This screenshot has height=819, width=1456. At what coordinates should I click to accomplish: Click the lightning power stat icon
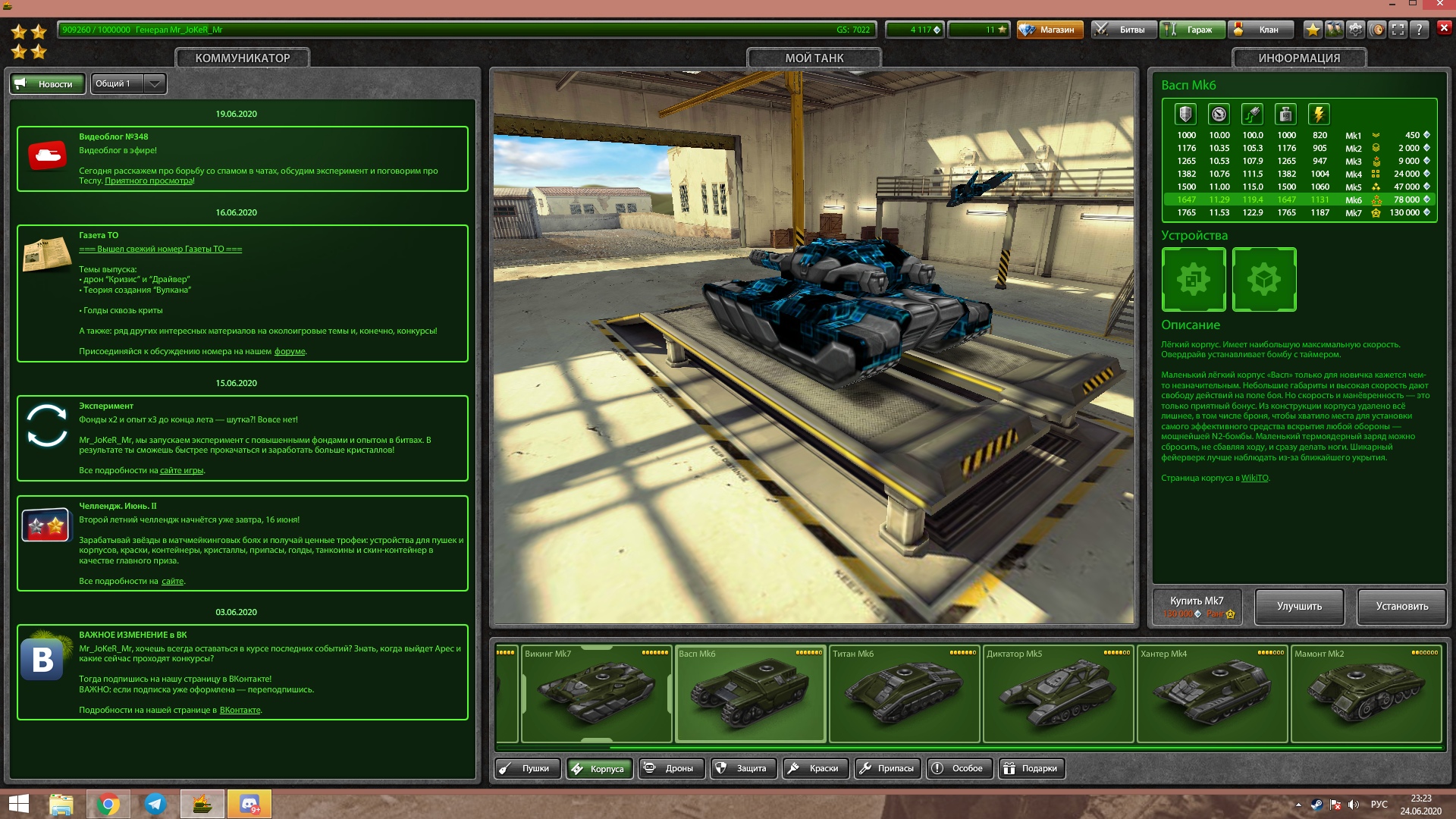click(1319, 115)
